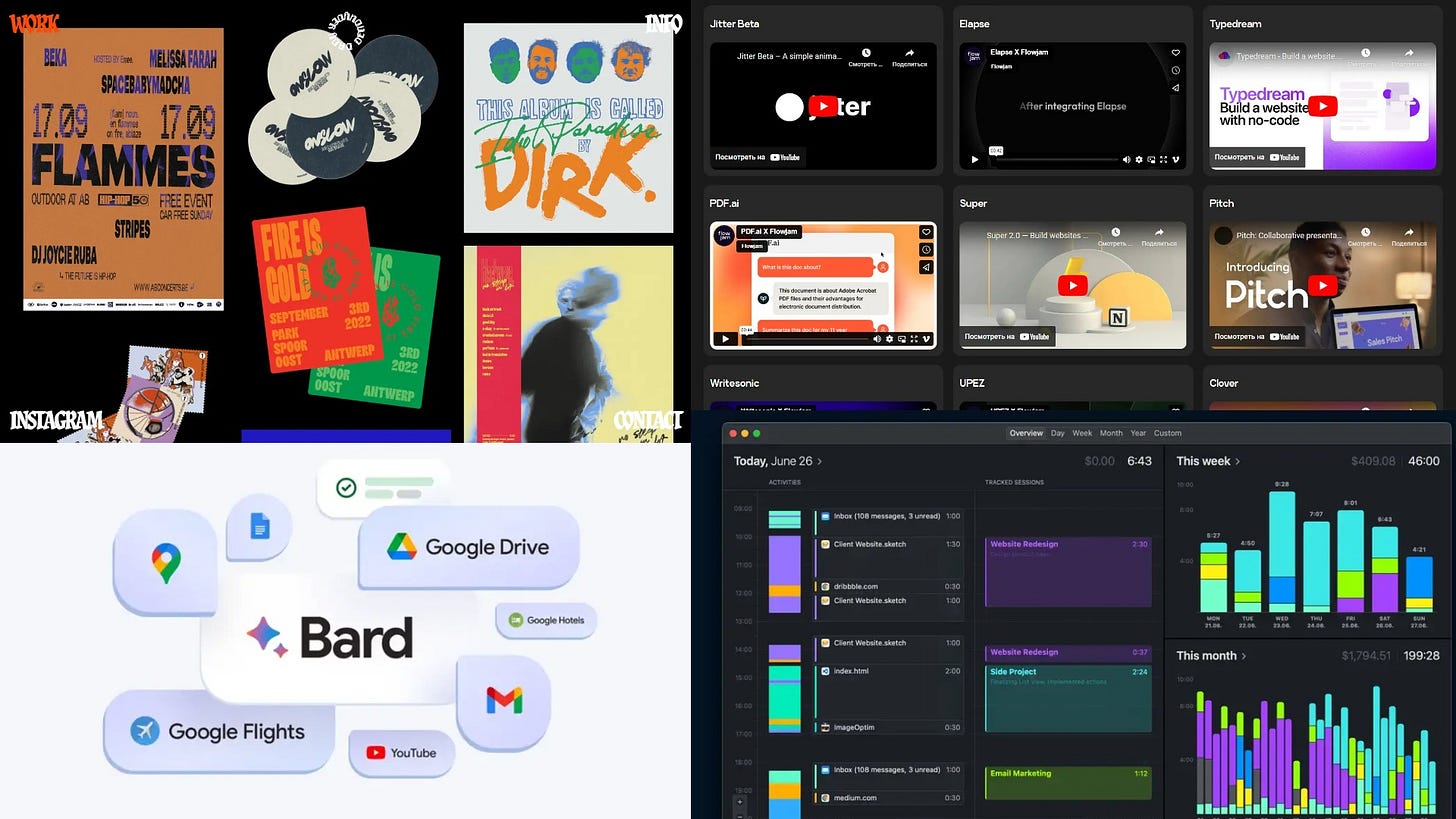Viewport: 1456px width, 819px height.
Task: Like the PDF.ai X Flowjam video
Action: 926,232
